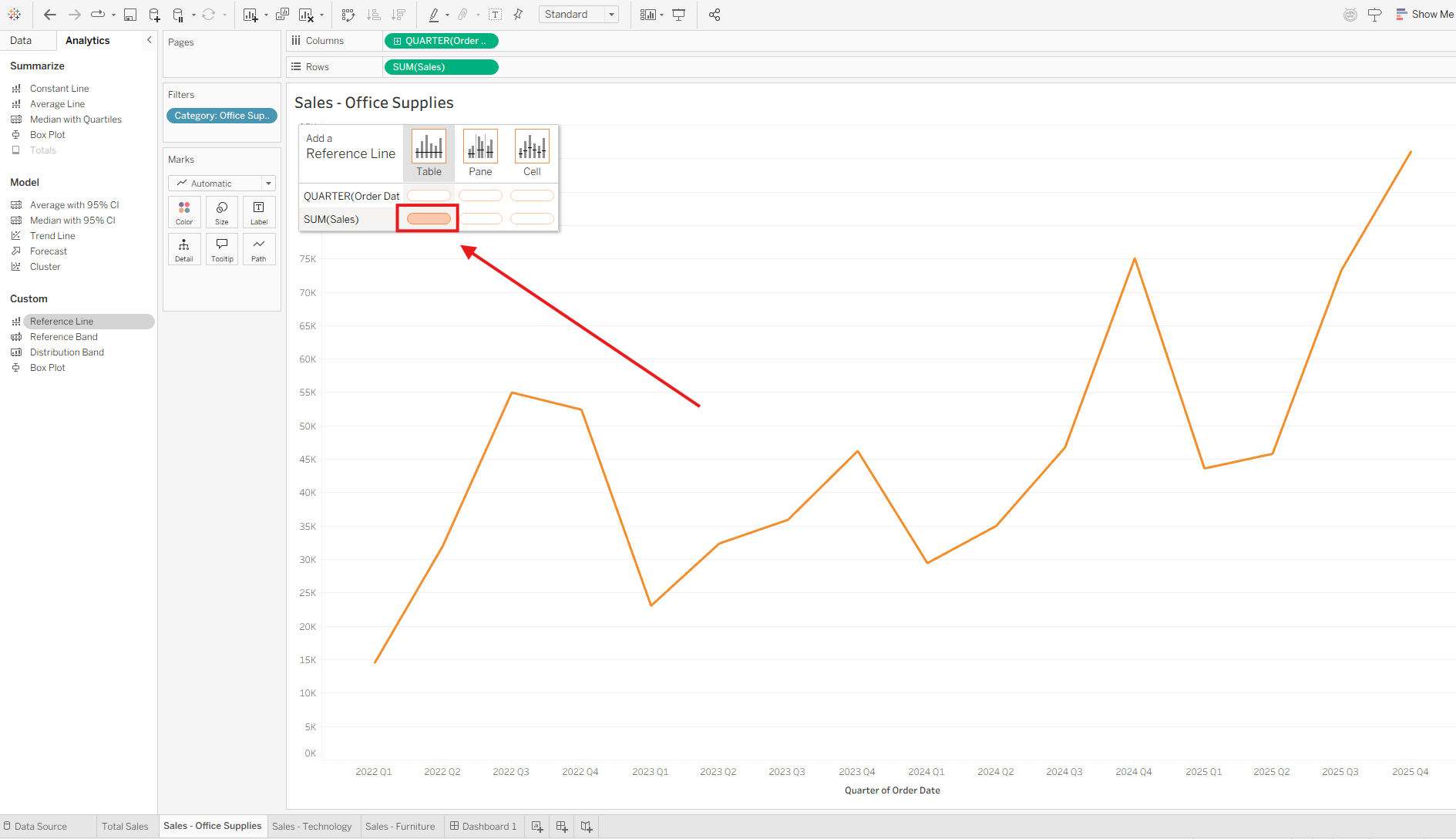Click the Path button on Marks card
Screen dimensions: 1456x839
259,249
